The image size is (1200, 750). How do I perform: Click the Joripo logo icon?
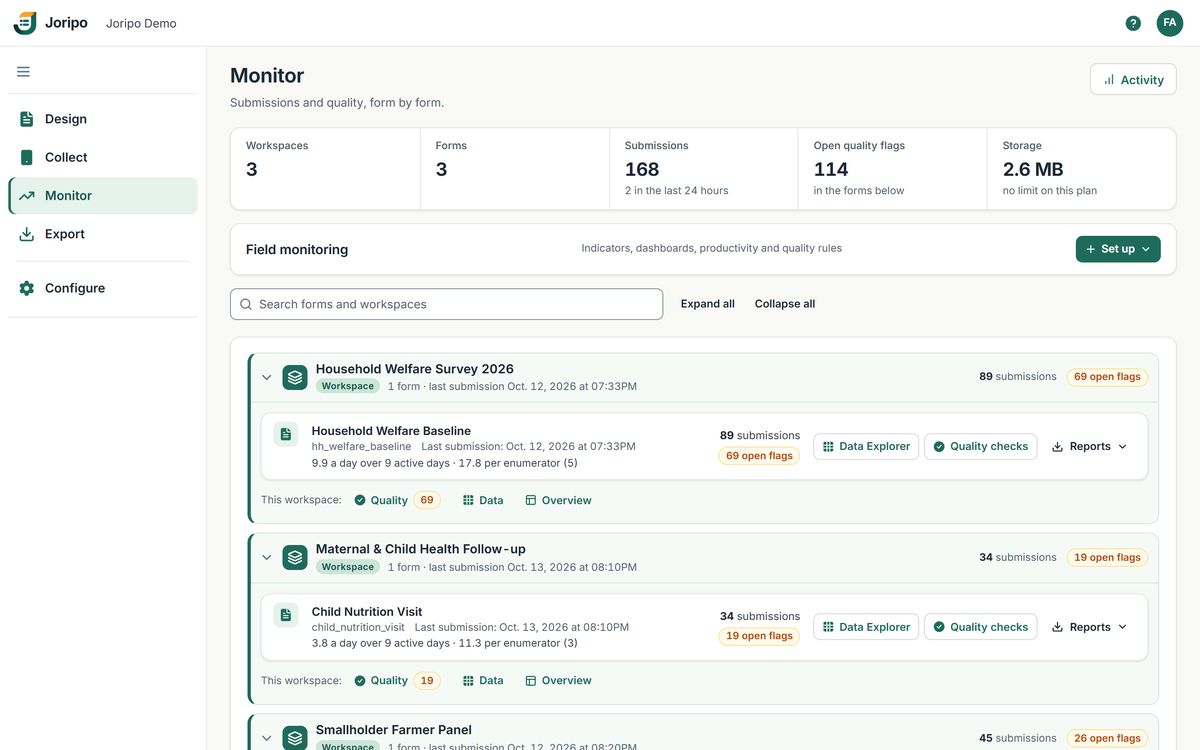(x=25, y=23)
